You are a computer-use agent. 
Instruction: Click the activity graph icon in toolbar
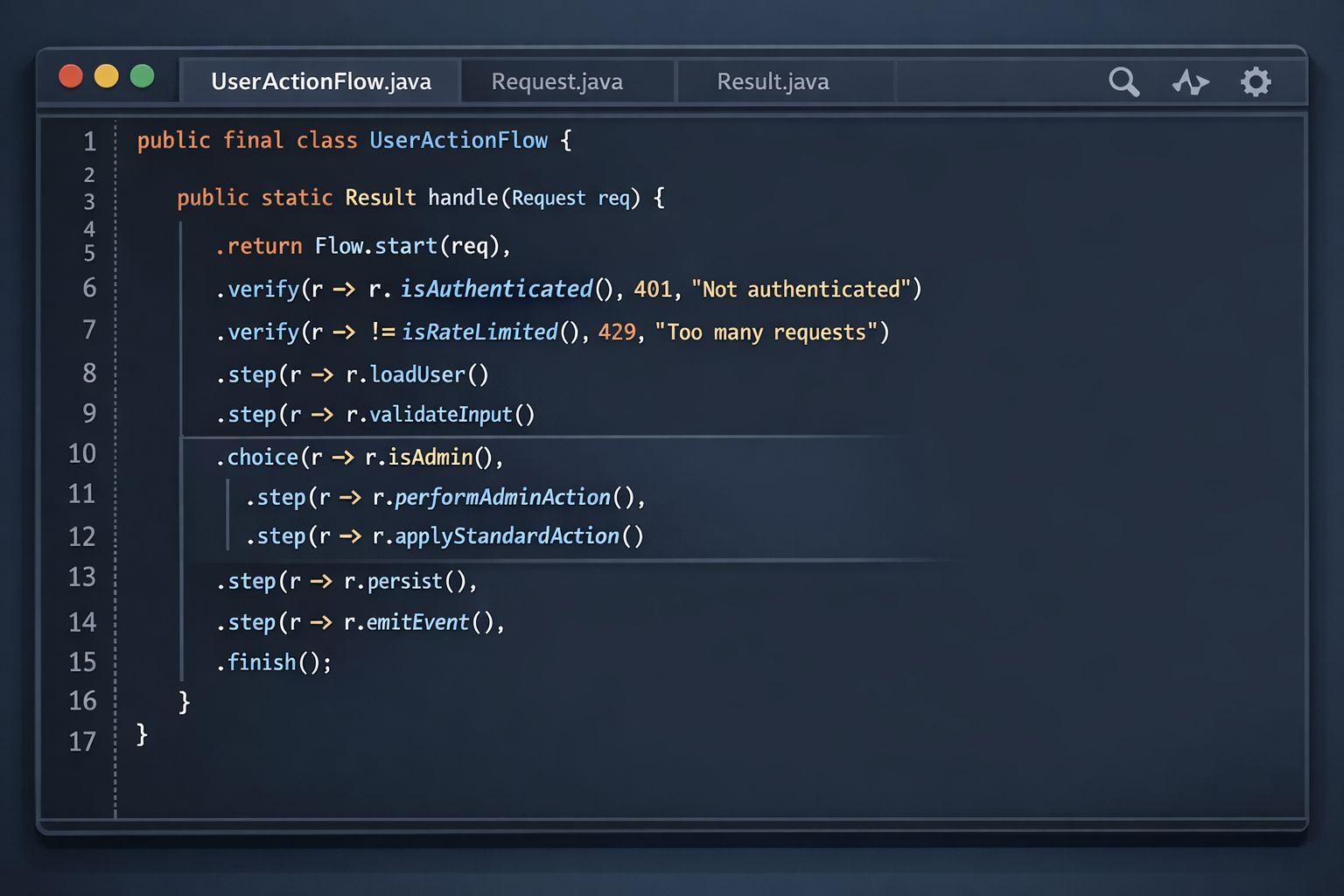pos(1190,82)
